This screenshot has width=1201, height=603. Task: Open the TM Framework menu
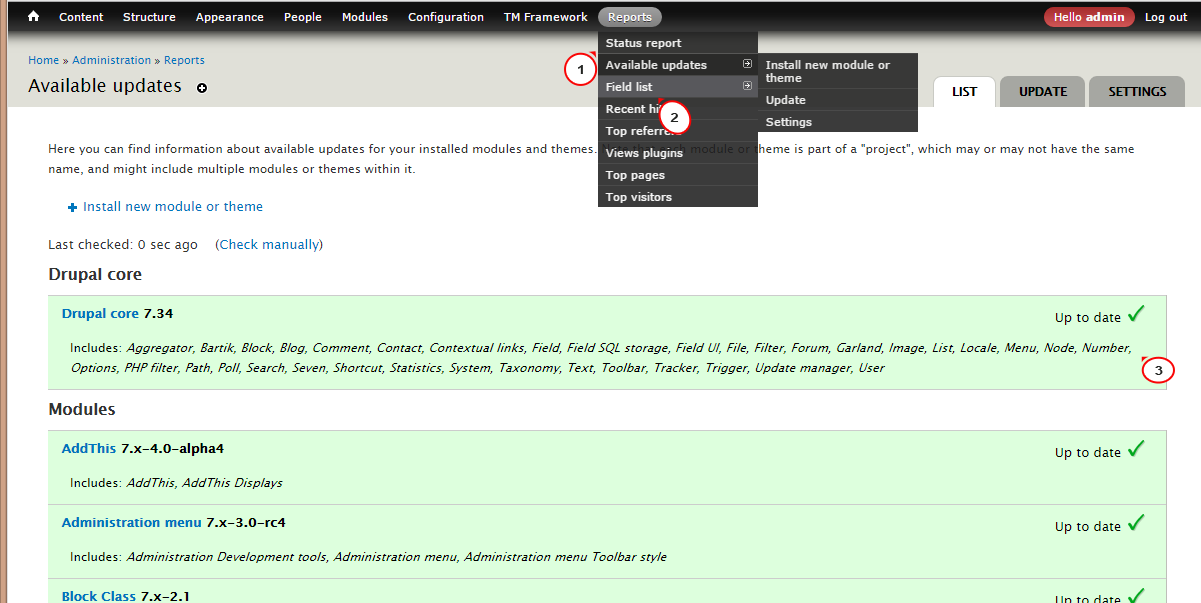click(546, 17)
